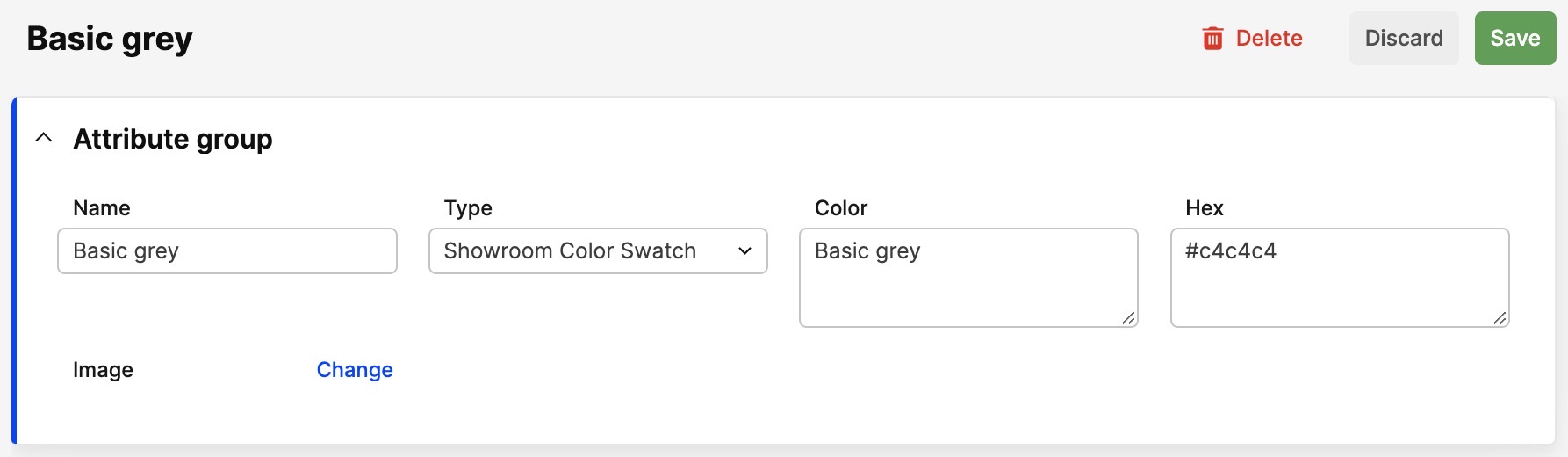This screenshot has width=1568, height=457.
Task: Click the Hex field resize handle
Action: (x=1500, y=318)
